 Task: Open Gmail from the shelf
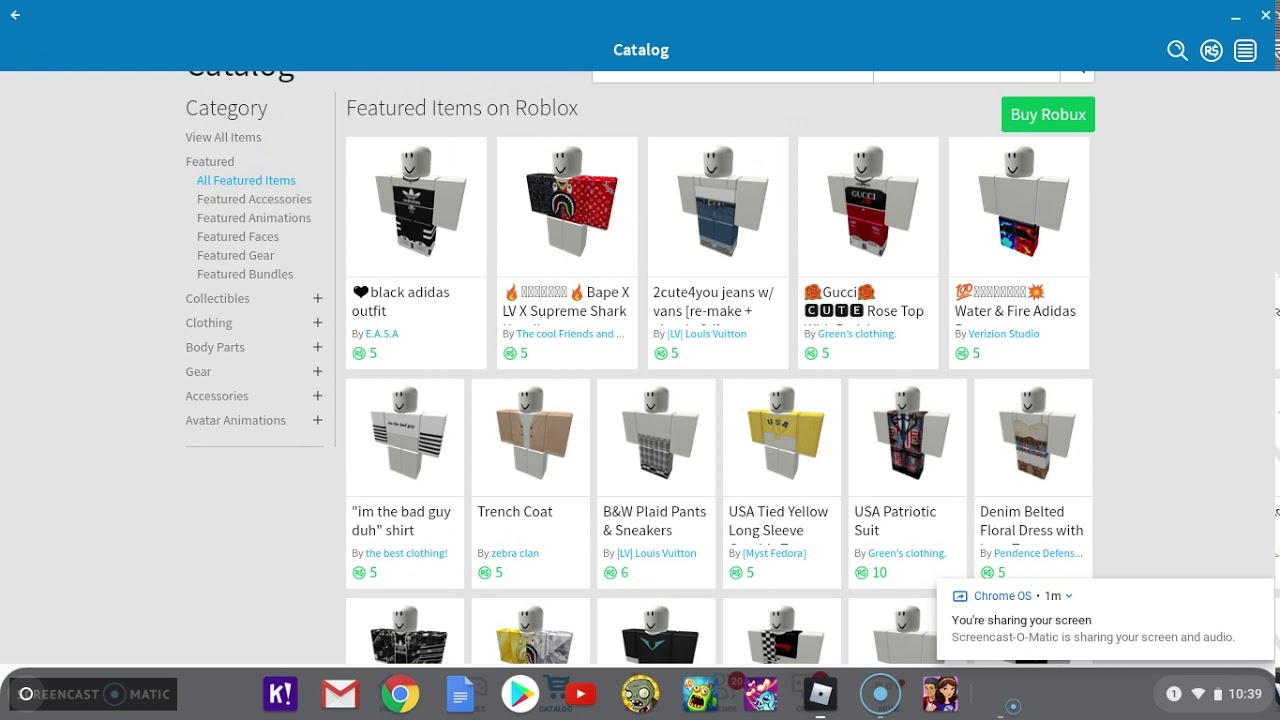[x=340, y=694]
